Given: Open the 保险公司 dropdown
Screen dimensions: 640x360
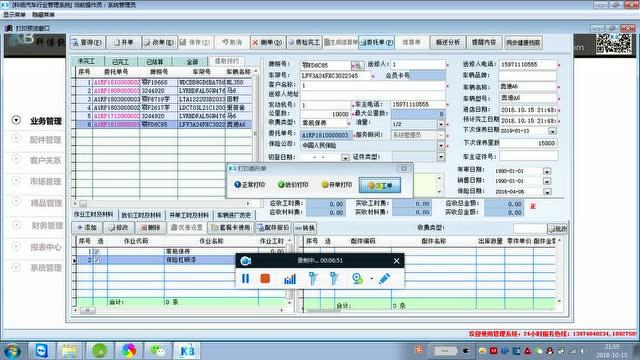Looking at the screenshot, I should (x=441, y=145).
